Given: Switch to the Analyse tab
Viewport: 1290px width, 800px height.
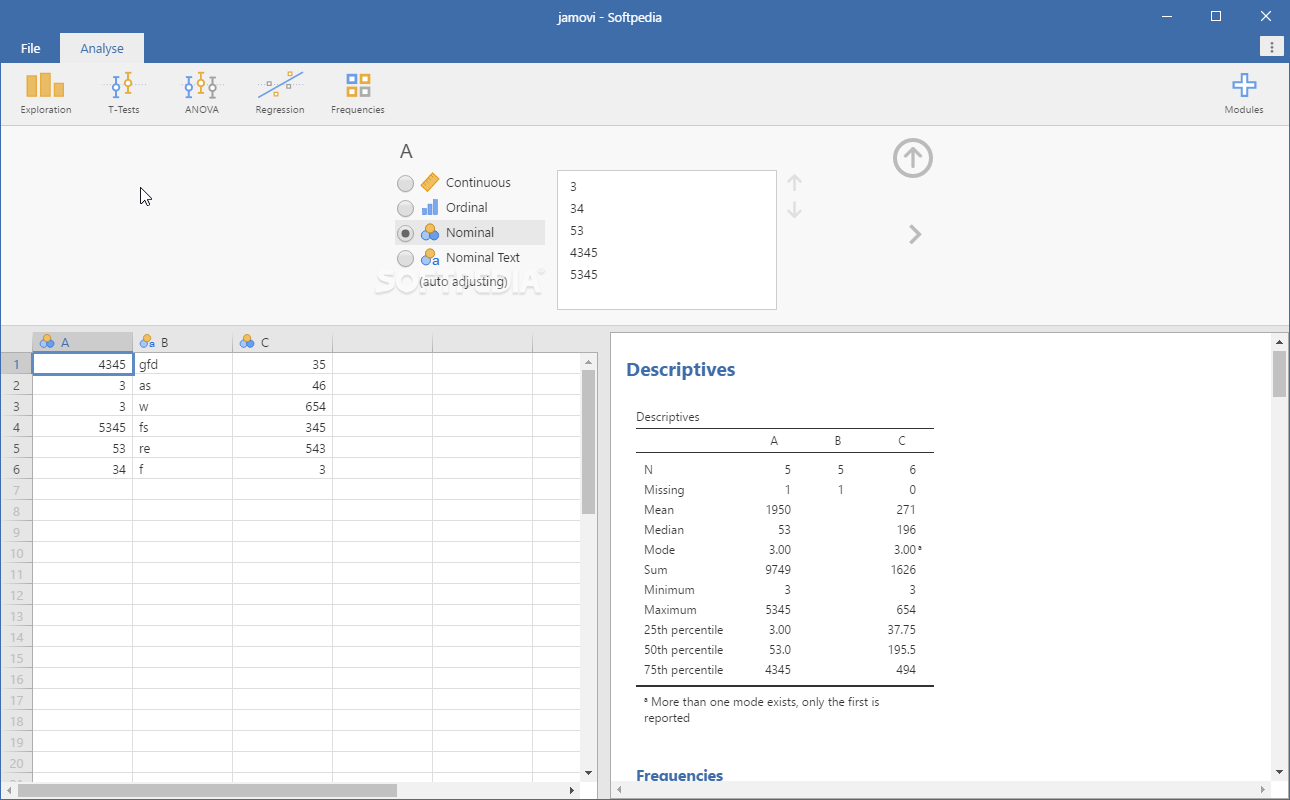Looking at the screenshot, I should pos(102,48).
